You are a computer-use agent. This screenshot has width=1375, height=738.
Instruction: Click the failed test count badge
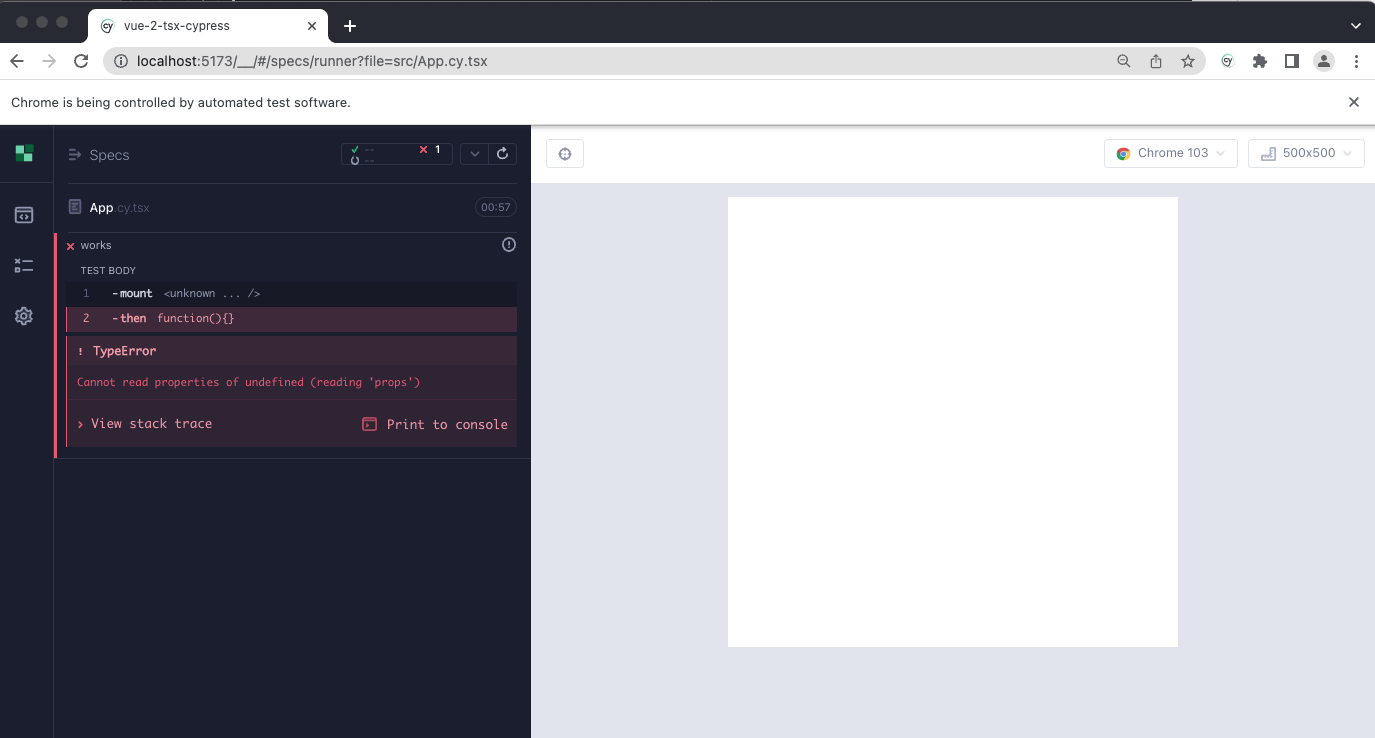point(430,150)
